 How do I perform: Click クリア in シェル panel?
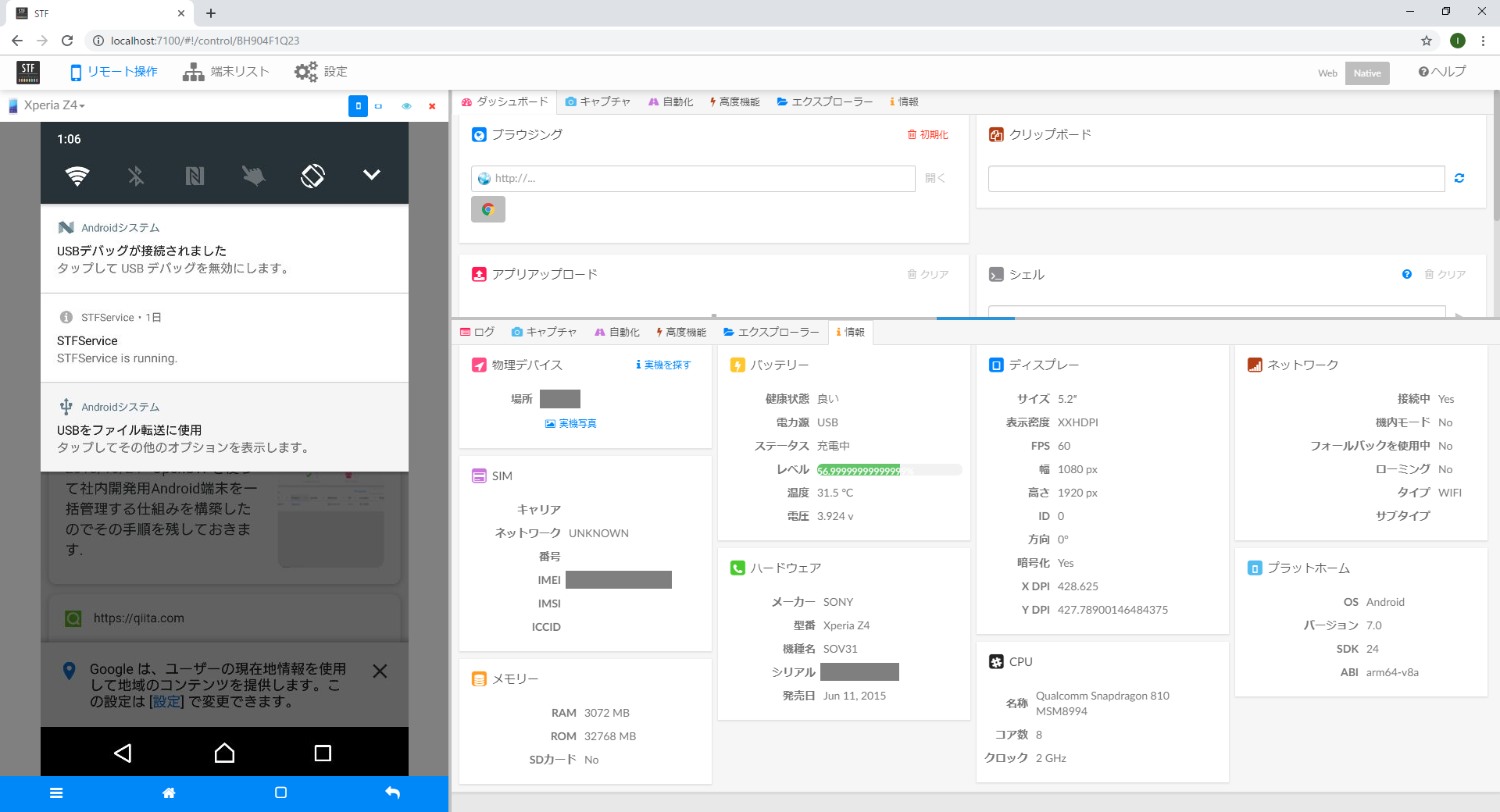coord(1445,275)
